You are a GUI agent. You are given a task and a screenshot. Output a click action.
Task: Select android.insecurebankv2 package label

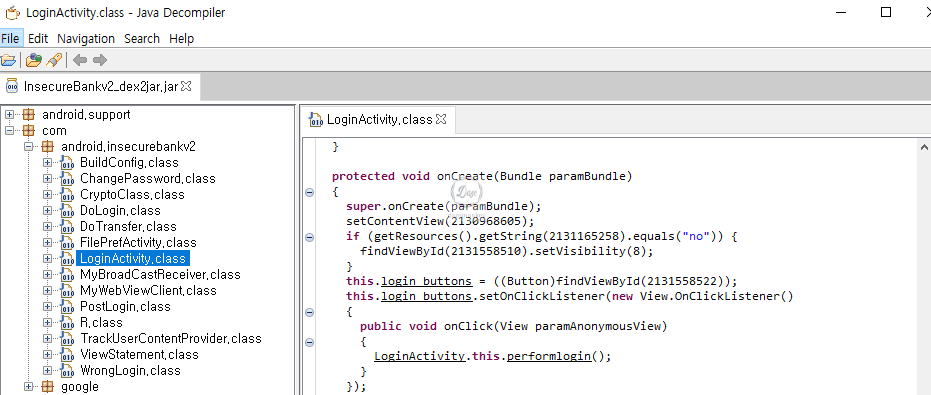(128, 147)
